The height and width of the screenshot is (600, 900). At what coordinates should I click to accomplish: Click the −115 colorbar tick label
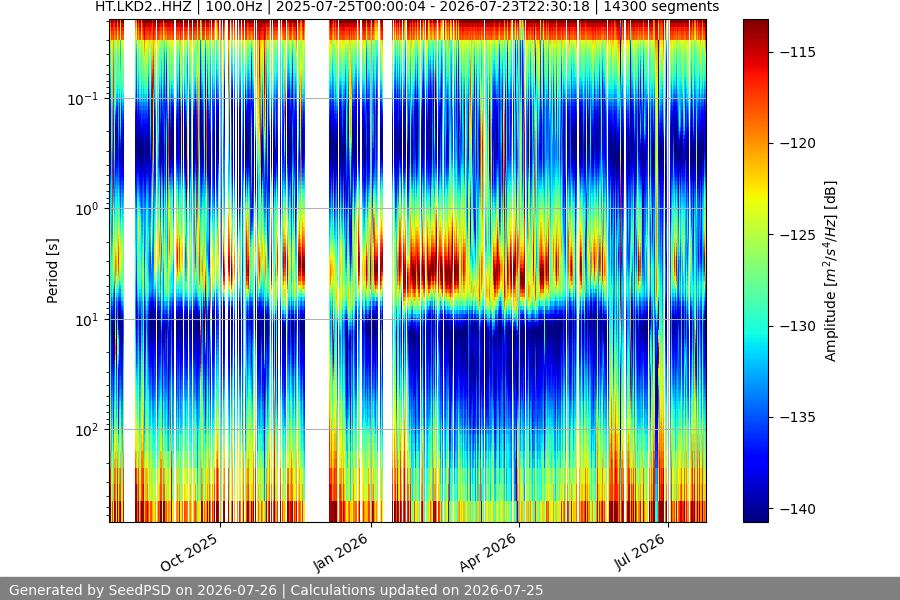(798, 52)
